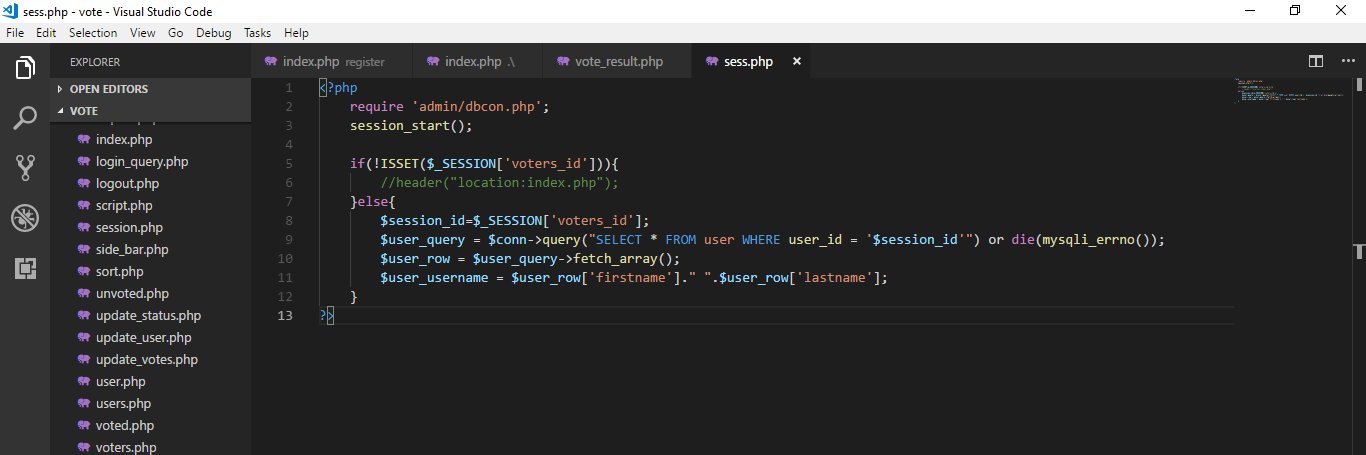Open script.php in the explorer
The height and width of the screenshot is (455, 1366).
point(150,206)
